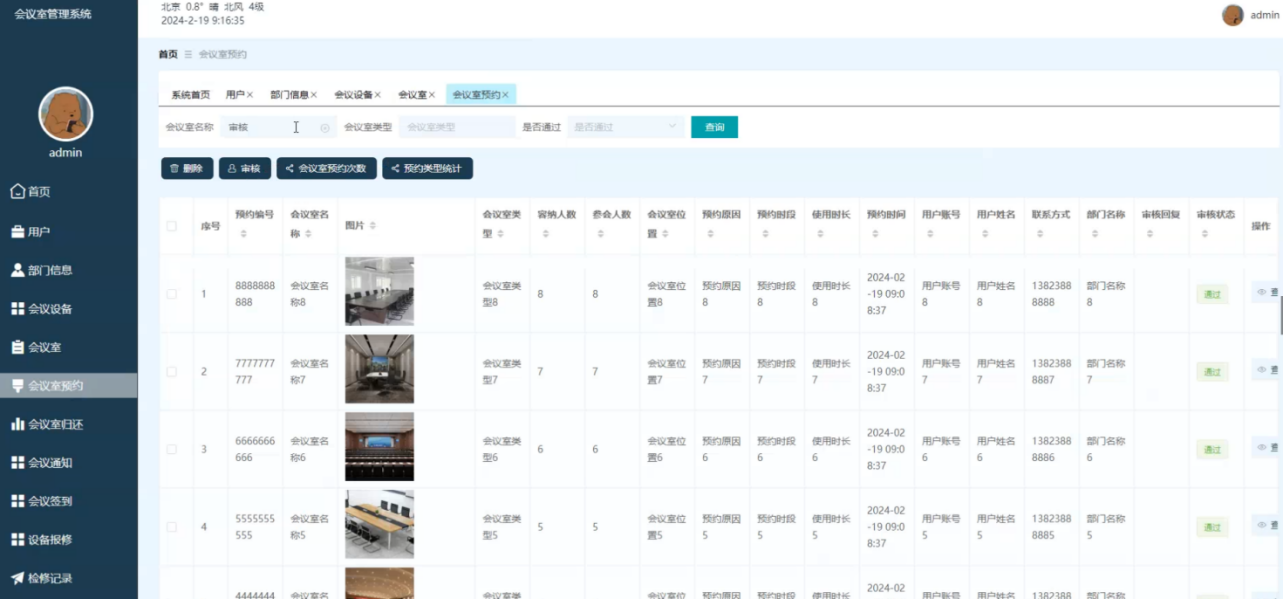1284x599 pixels.
Task: Sort by 预约原因 column arrows
Action: [x=709, y=234]
